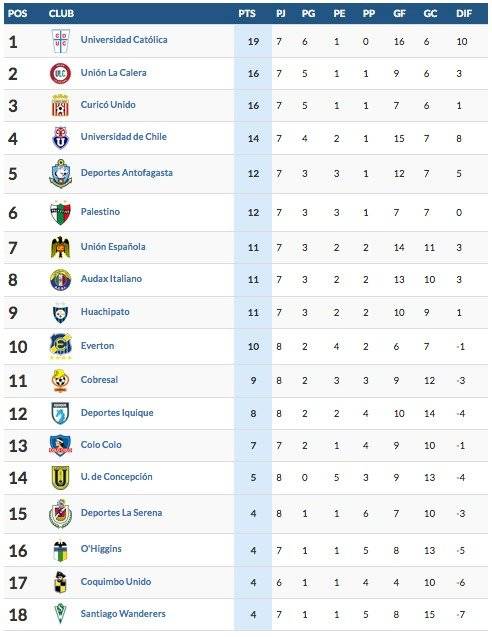The image size is (492, 637).
Task: Click the Palestino shield crest
Action: (60, 212)
